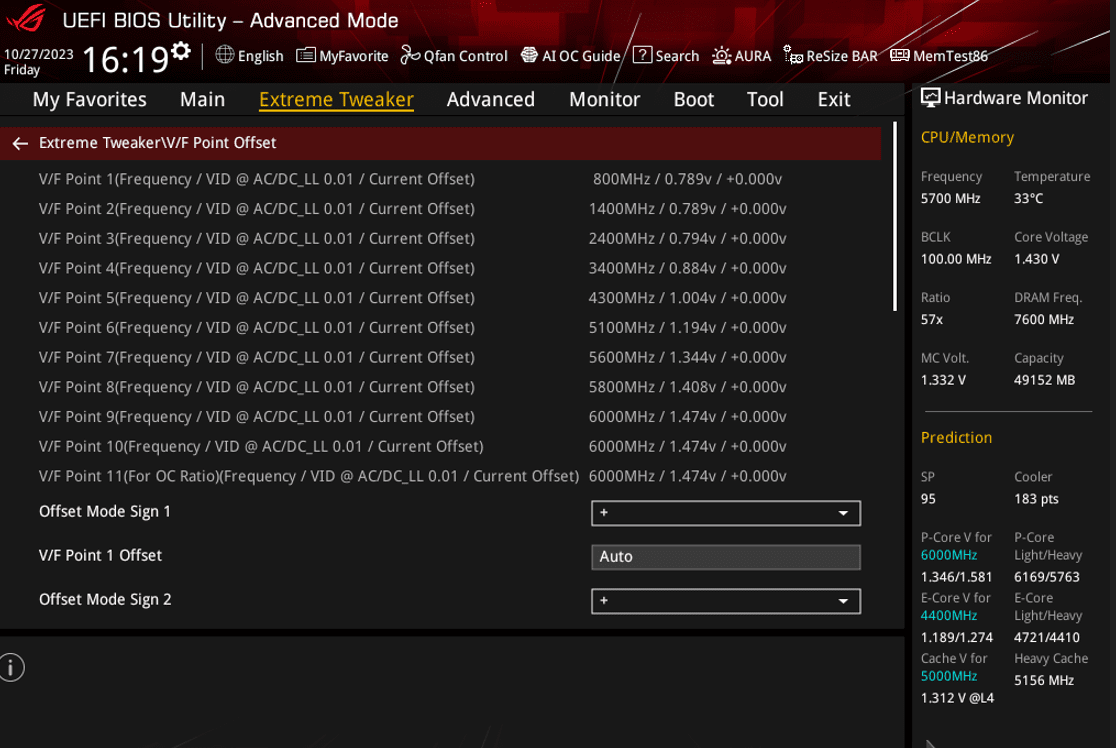Click the CPU/Memory heading
Viewport: 1116px width, 748px height.
click(x=967, y=137)
